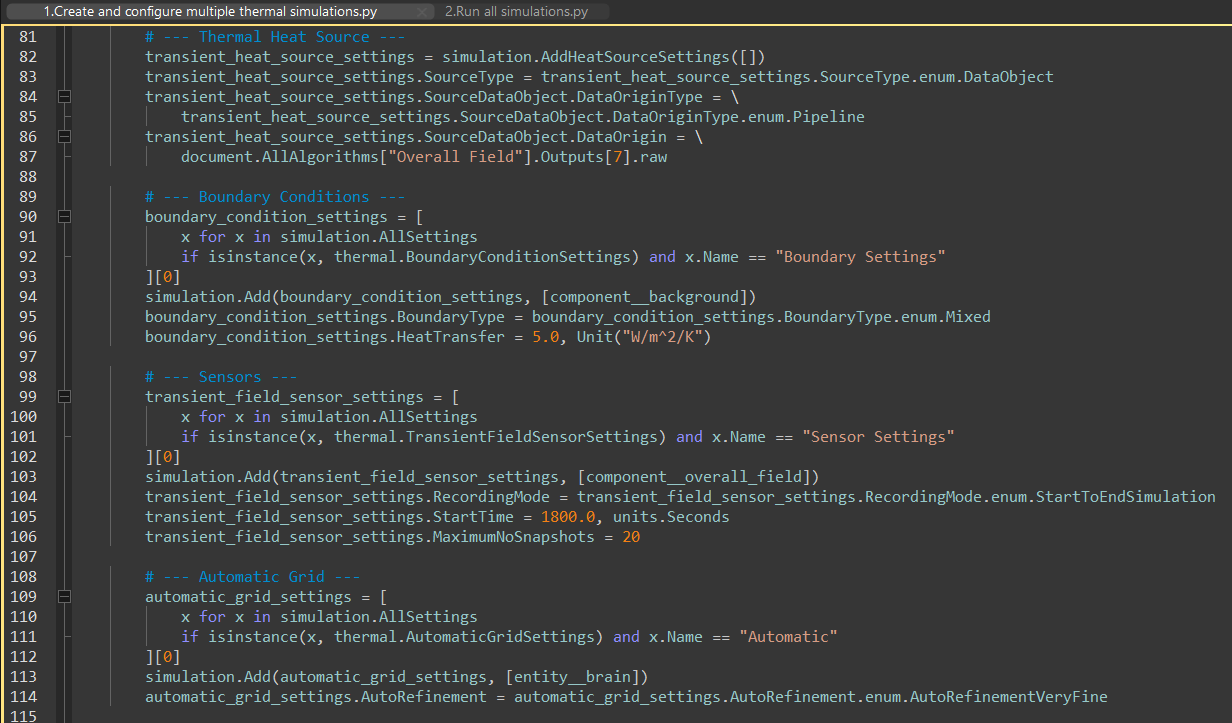
Task: Collapse the boundary_condition_settings list at line 90
Action: coord(65,217)
